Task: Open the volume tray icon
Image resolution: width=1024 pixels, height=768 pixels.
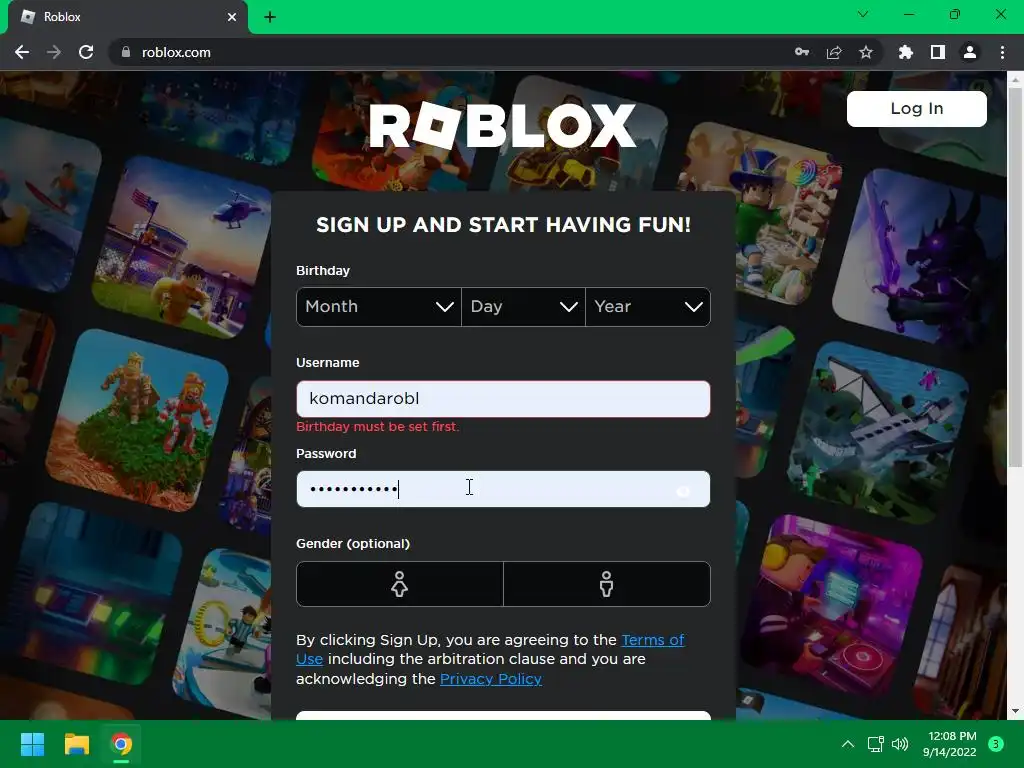Action: coord(900,744)
